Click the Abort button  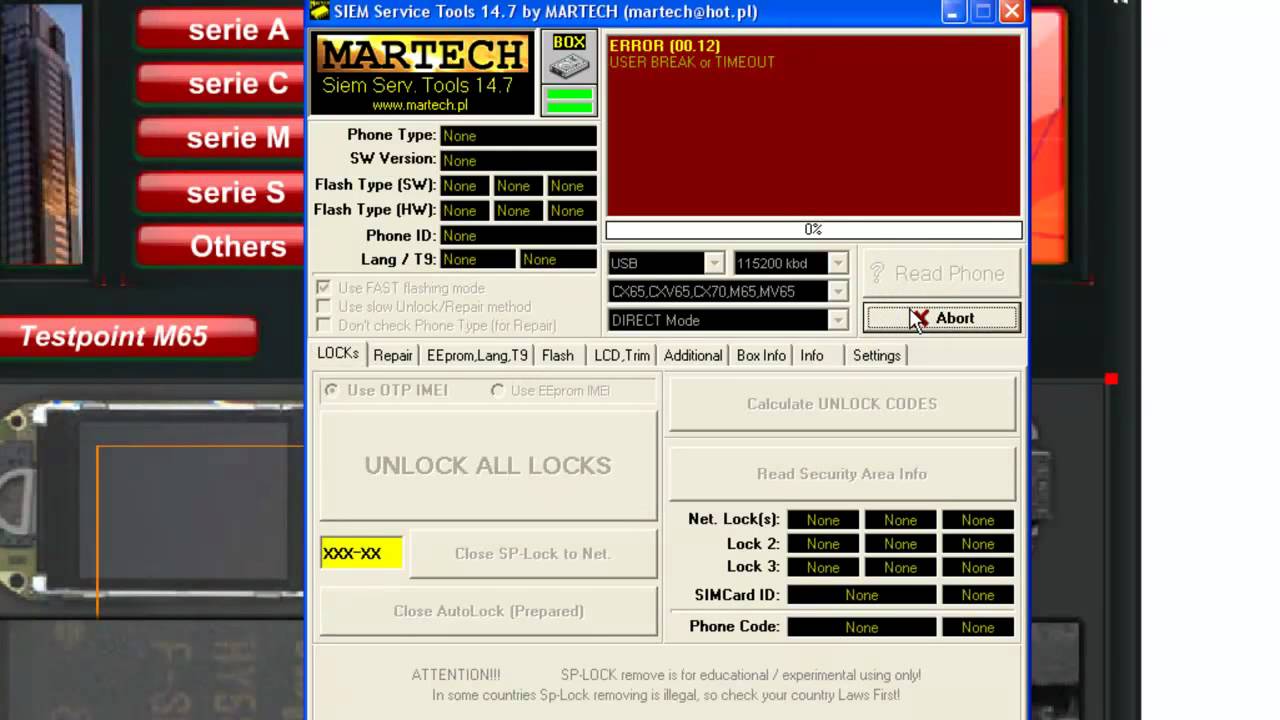(x=941, y=318)
